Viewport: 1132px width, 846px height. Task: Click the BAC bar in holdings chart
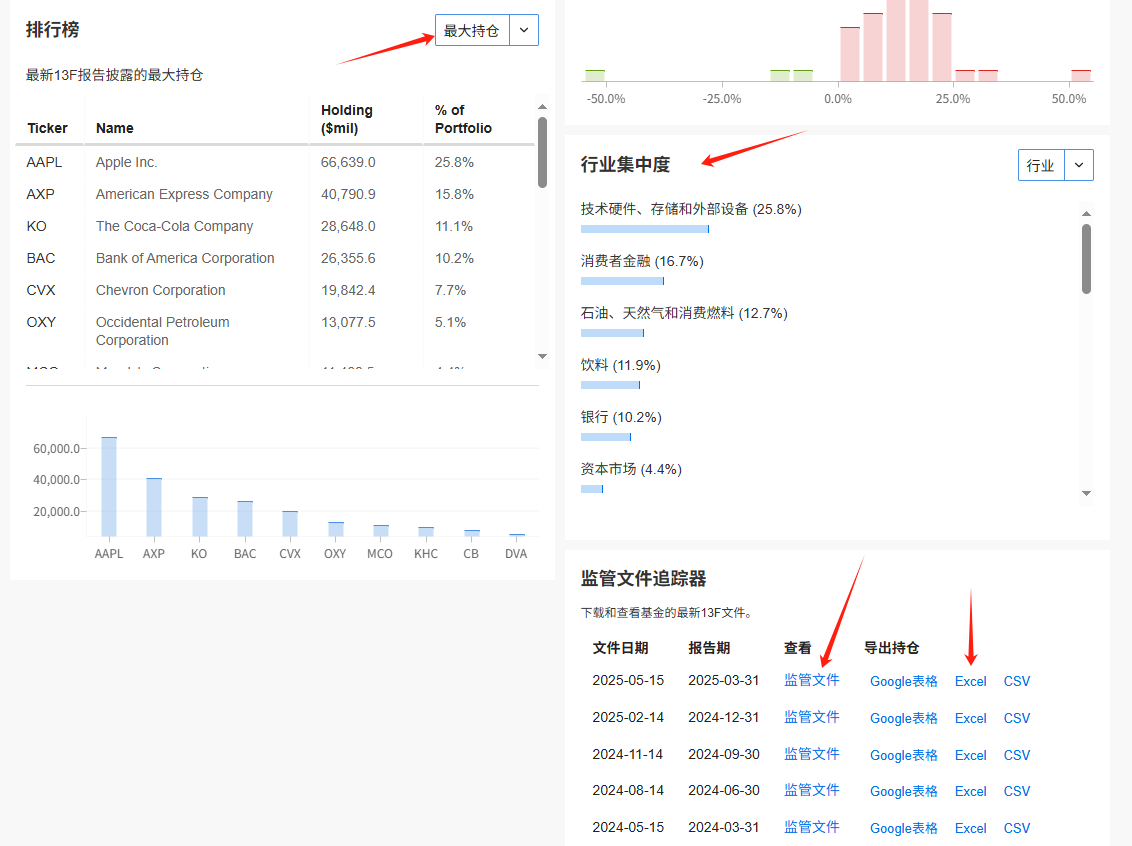point(245,519)
